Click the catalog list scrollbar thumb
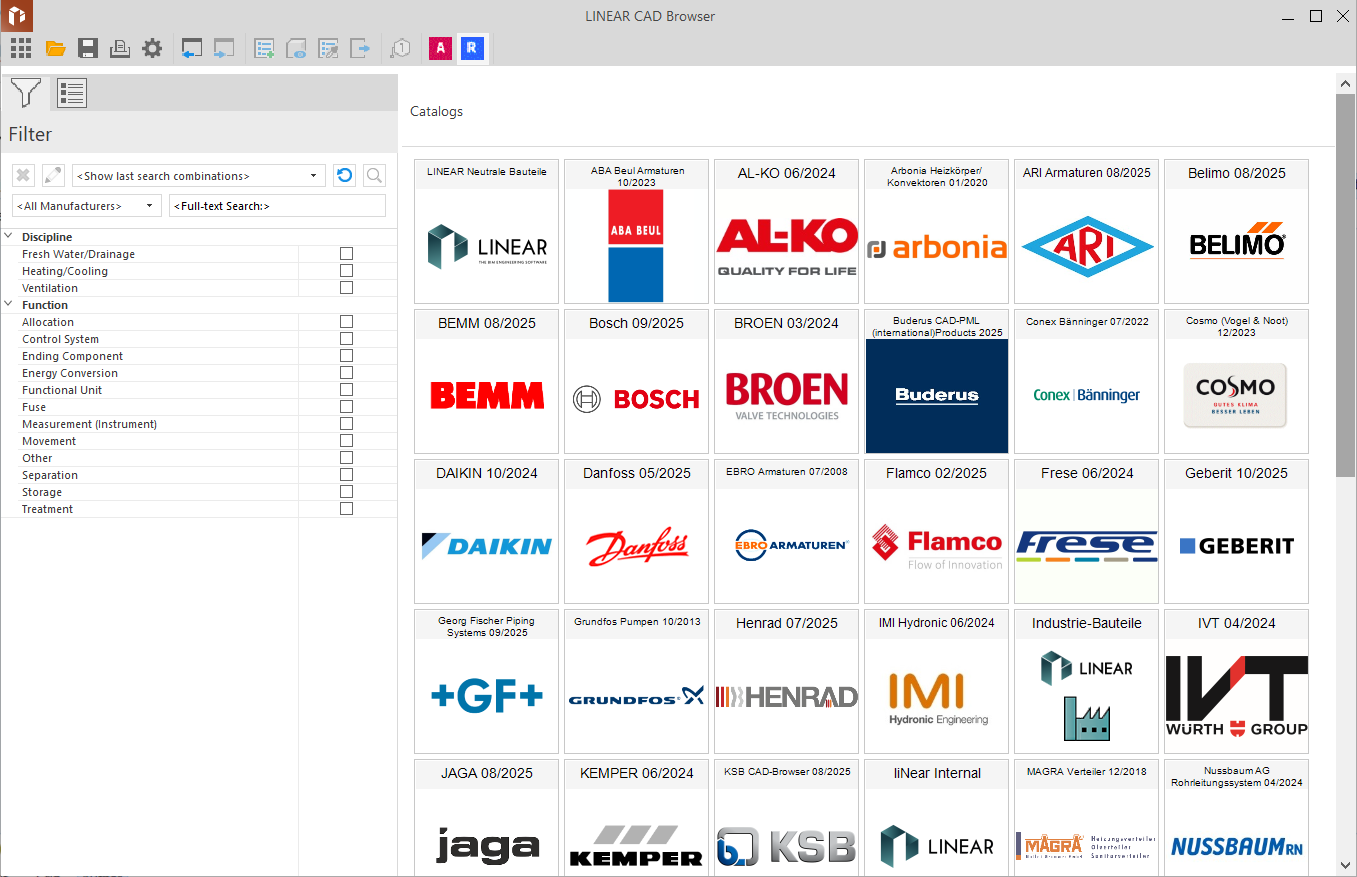 coord(1345,285)
